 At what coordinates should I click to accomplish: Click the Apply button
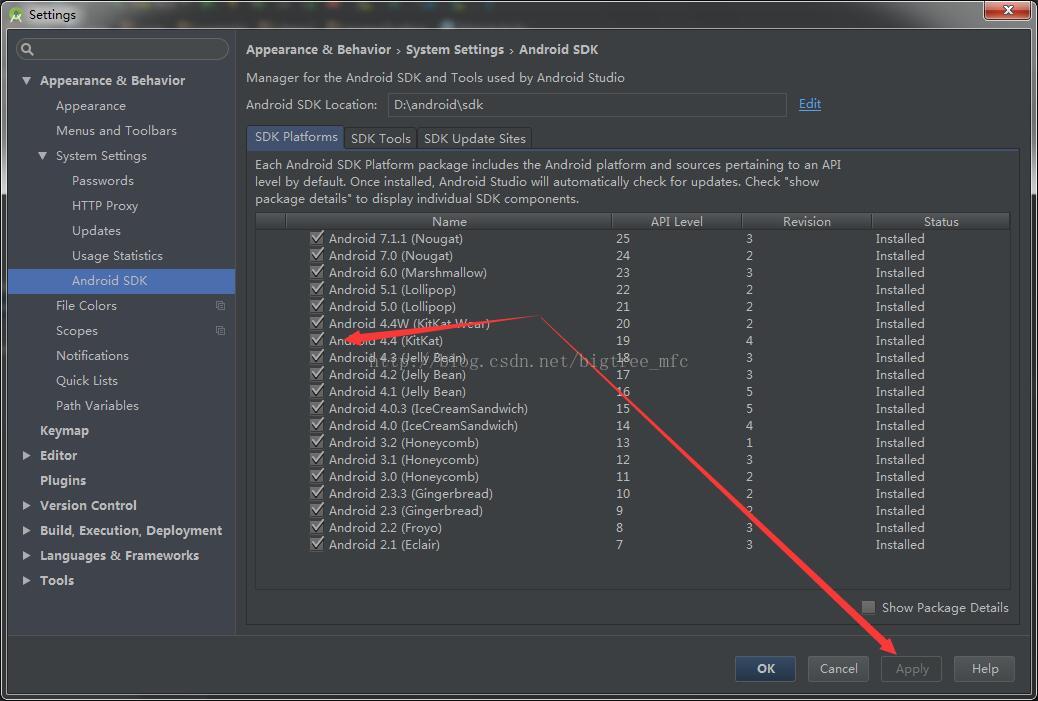(912, 669)
